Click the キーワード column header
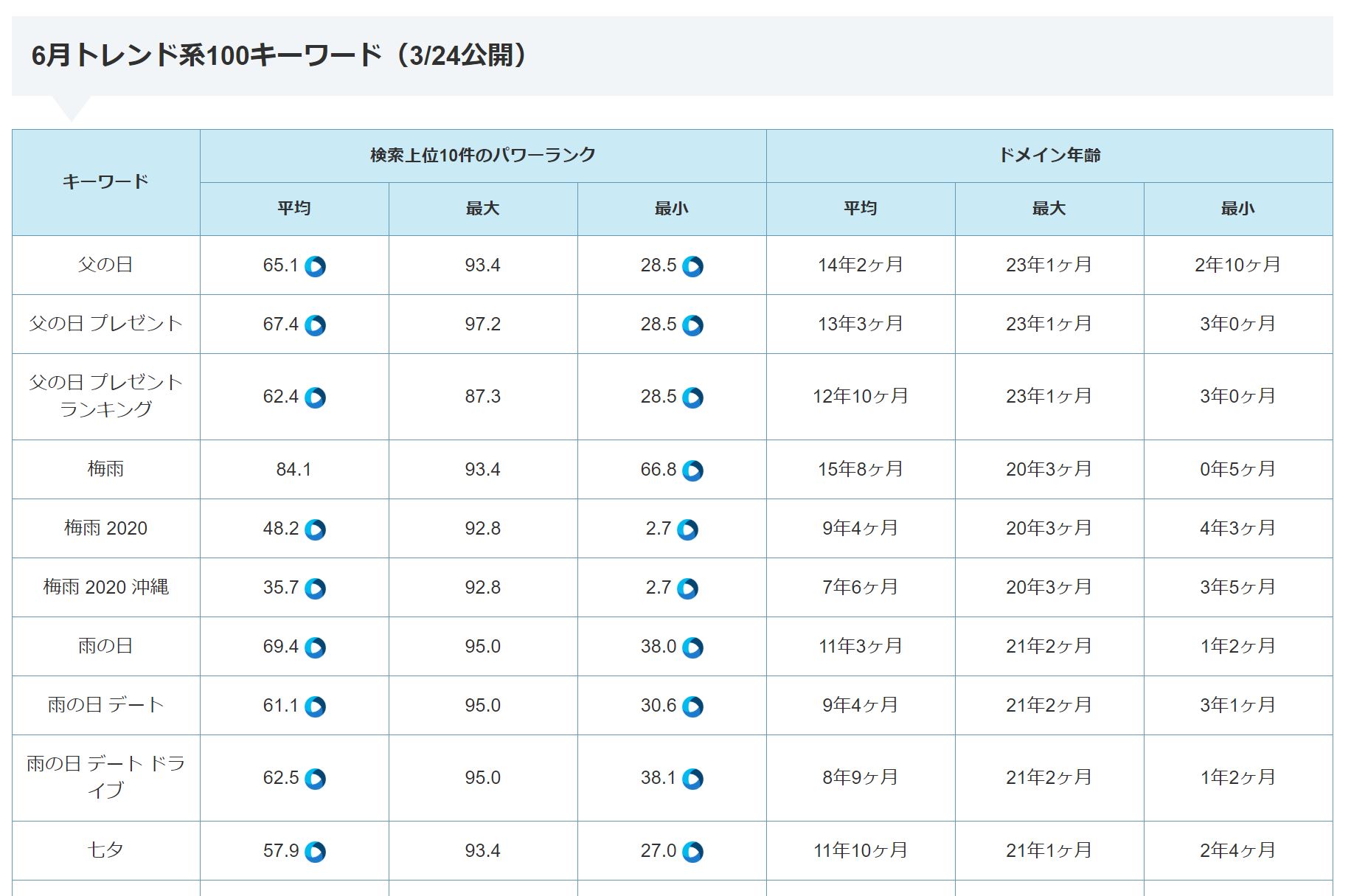 [105, 182]
